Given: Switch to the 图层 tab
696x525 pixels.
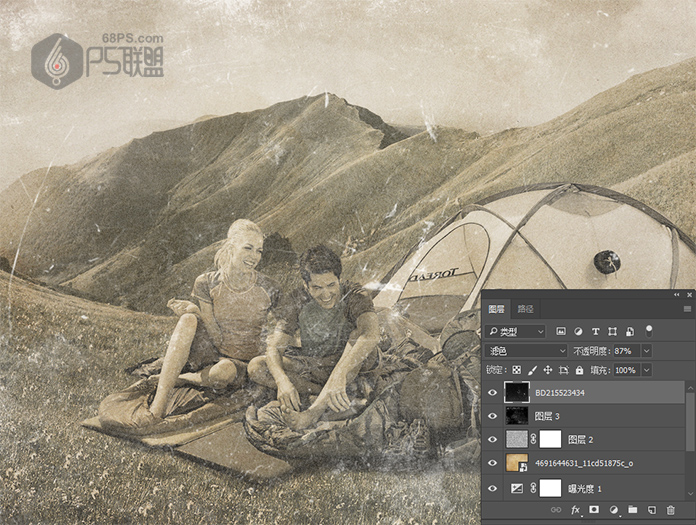Looking at the screenshot, I should coord(496,309).
